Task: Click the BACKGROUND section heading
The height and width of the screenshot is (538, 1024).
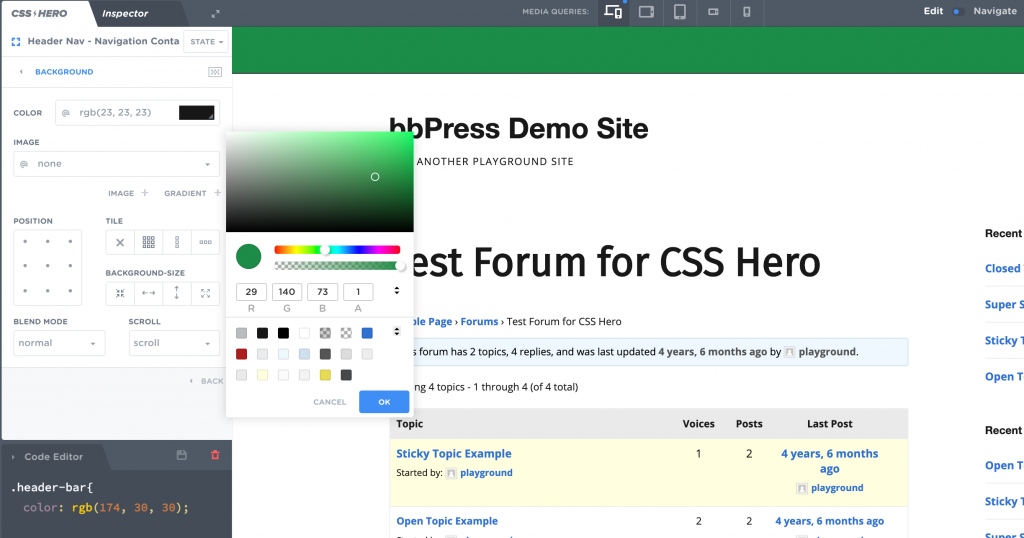Action: (64, 72)
